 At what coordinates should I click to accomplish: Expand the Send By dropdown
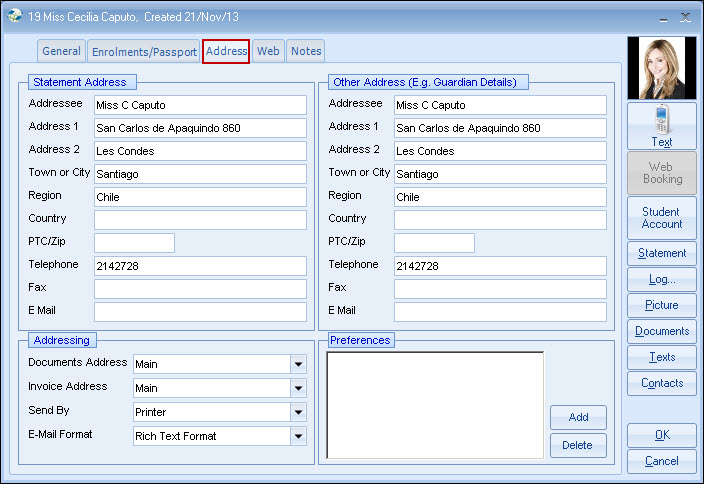(x=298, y=412)
